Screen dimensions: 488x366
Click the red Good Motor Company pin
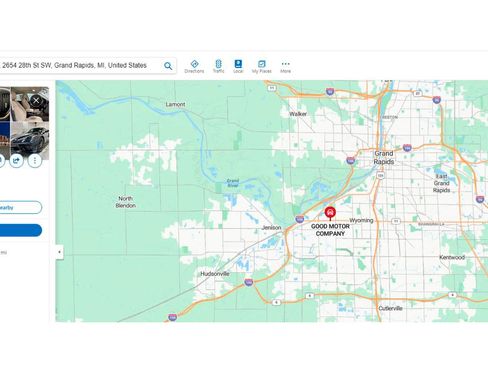pyautogui.click(x=330, y=213)
